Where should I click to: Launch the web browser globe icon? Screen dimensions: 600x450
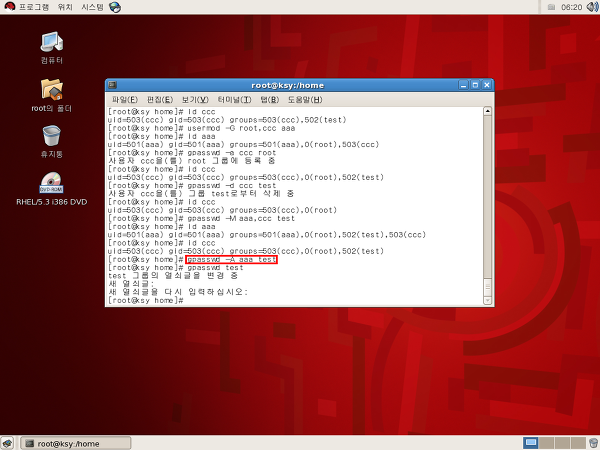coord(115,7)
